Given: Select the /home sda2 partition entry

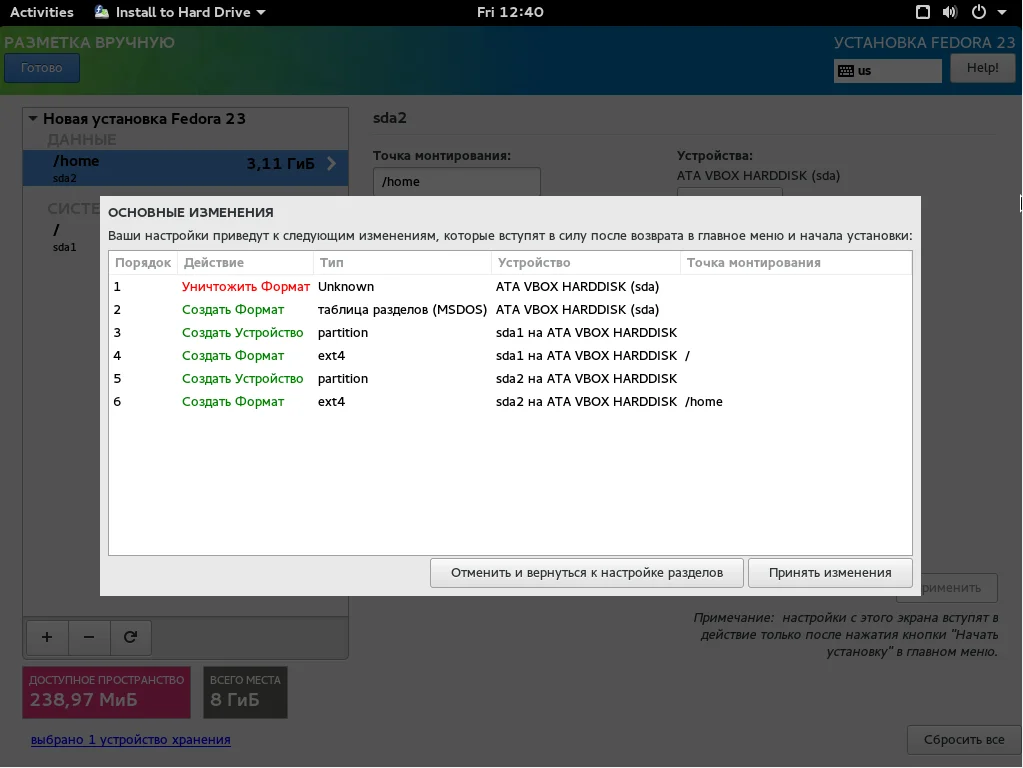Looking at the screenshot, I should pyautogui.click(x=185, y=168).
